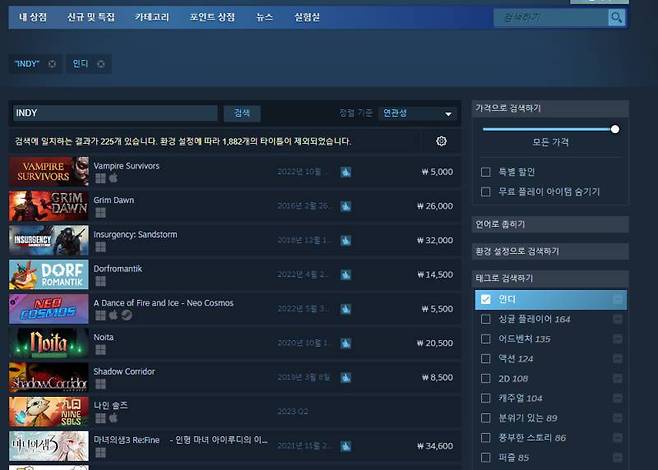Go to the 포인트 상점 tab
Screen dimensions: 658x470
point(212,18)
